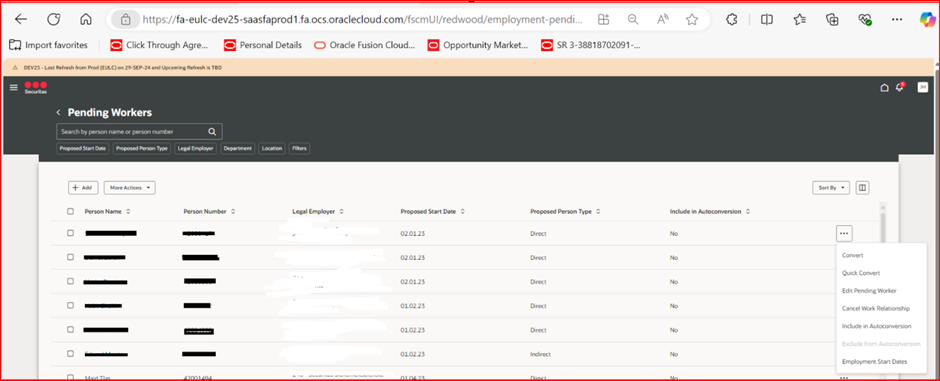Open the hamburger navigator menu
940x381 pixels.
[14, 87]
